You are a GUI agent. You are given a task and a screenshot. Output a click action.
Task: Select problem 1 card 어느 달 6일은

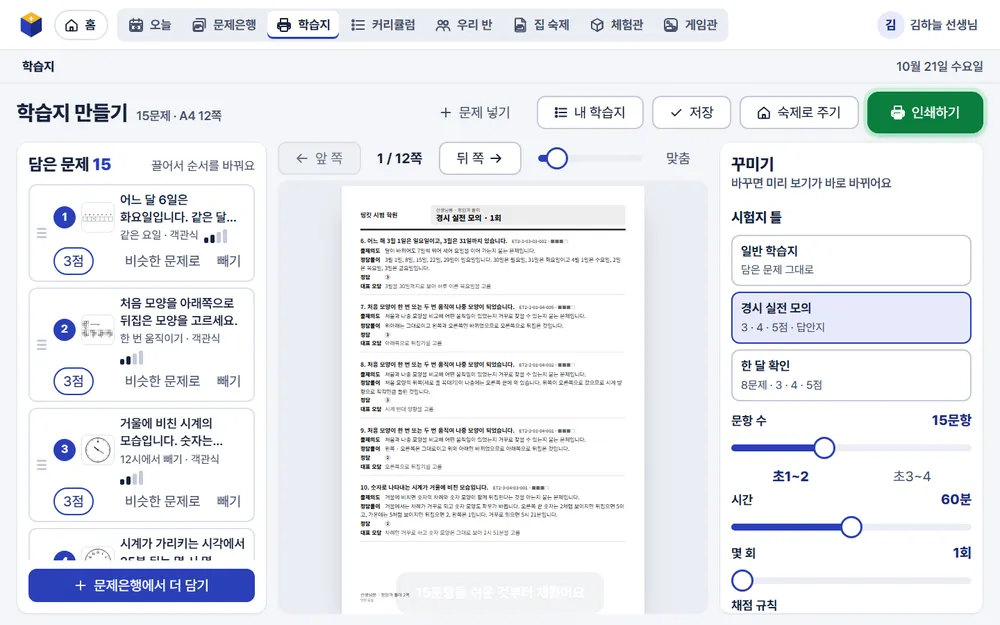142,233
